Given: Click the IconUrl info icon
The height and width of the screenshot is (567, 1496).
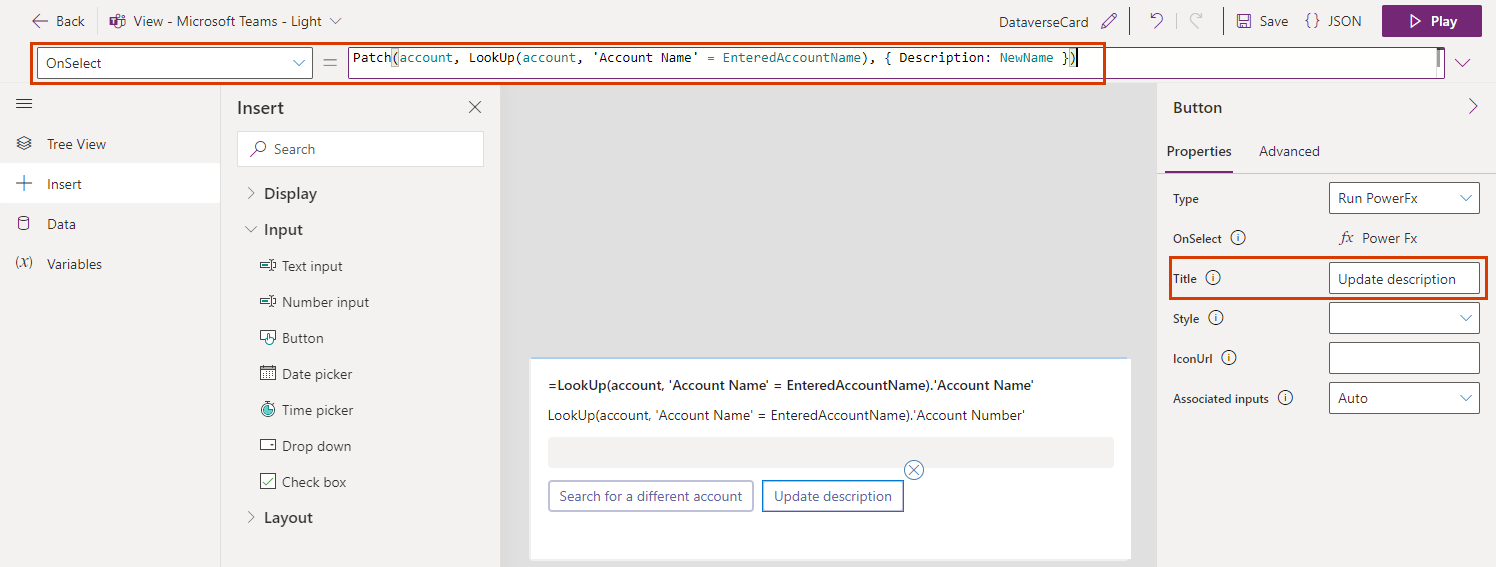Looking at the screenshot, I should pos(1229,358).
